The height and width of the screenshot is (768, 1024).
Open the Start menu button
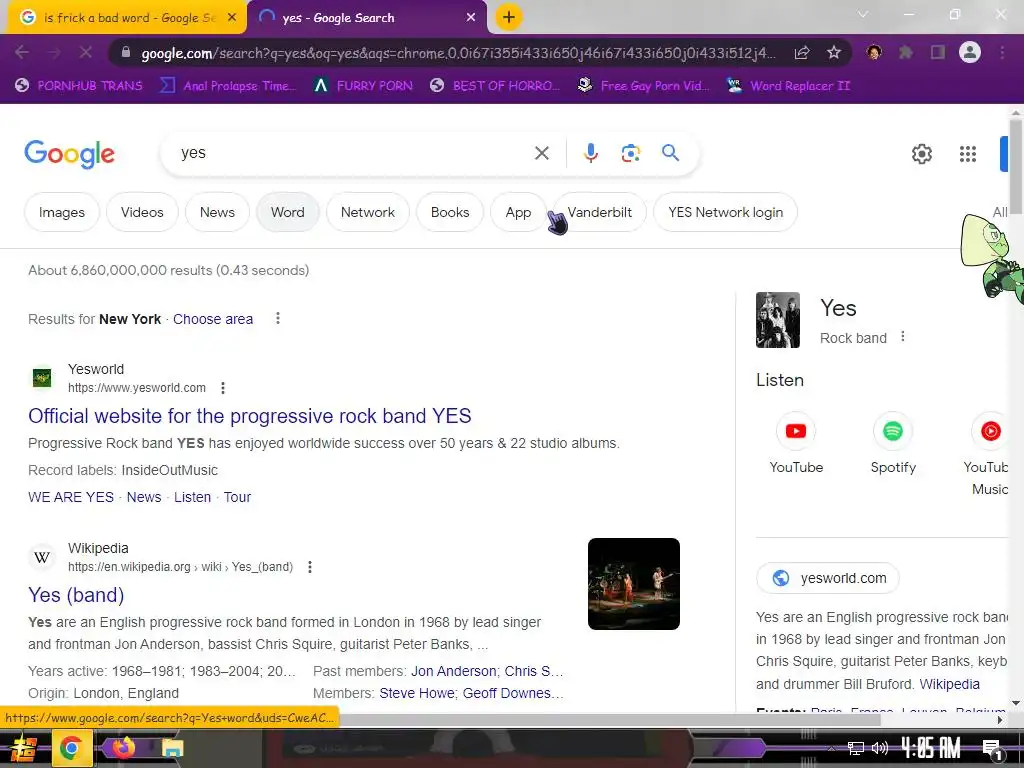22,748
